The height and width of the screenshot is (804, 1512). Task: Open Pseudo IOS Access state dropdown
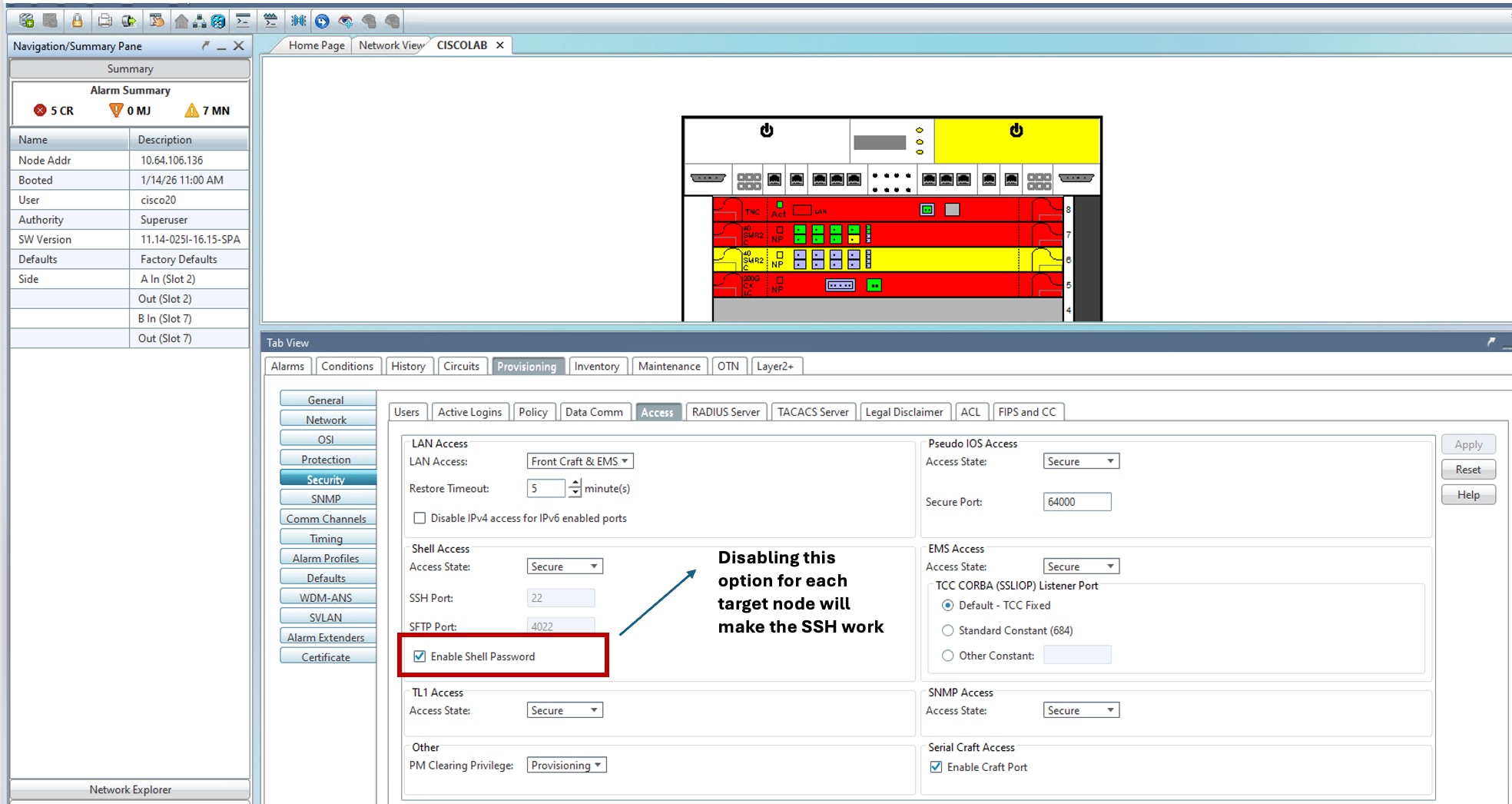pyautogui.click(x=1081, y=461)
